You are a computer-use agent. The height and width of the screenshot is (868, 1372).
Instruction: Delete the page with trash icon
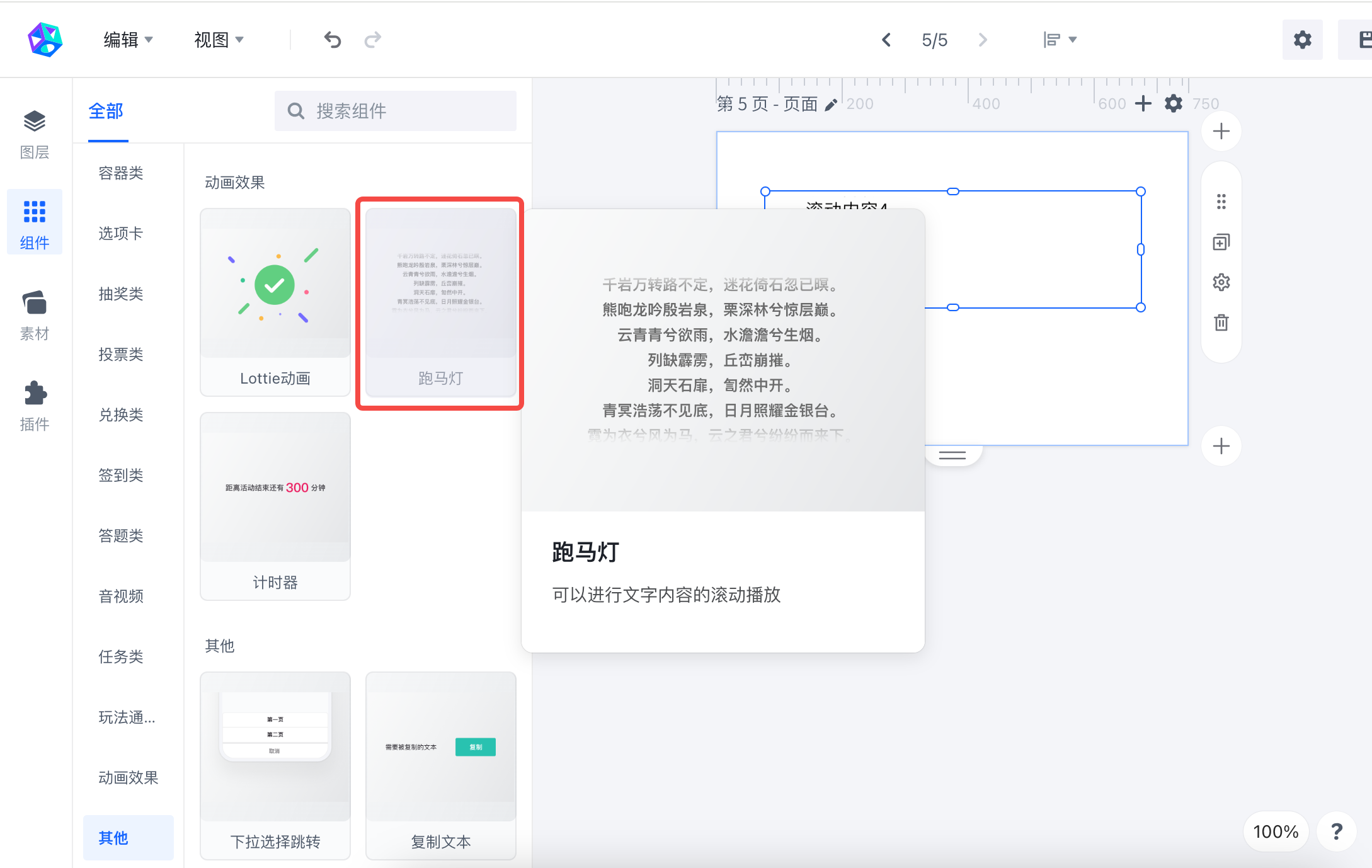point(1221,323)
